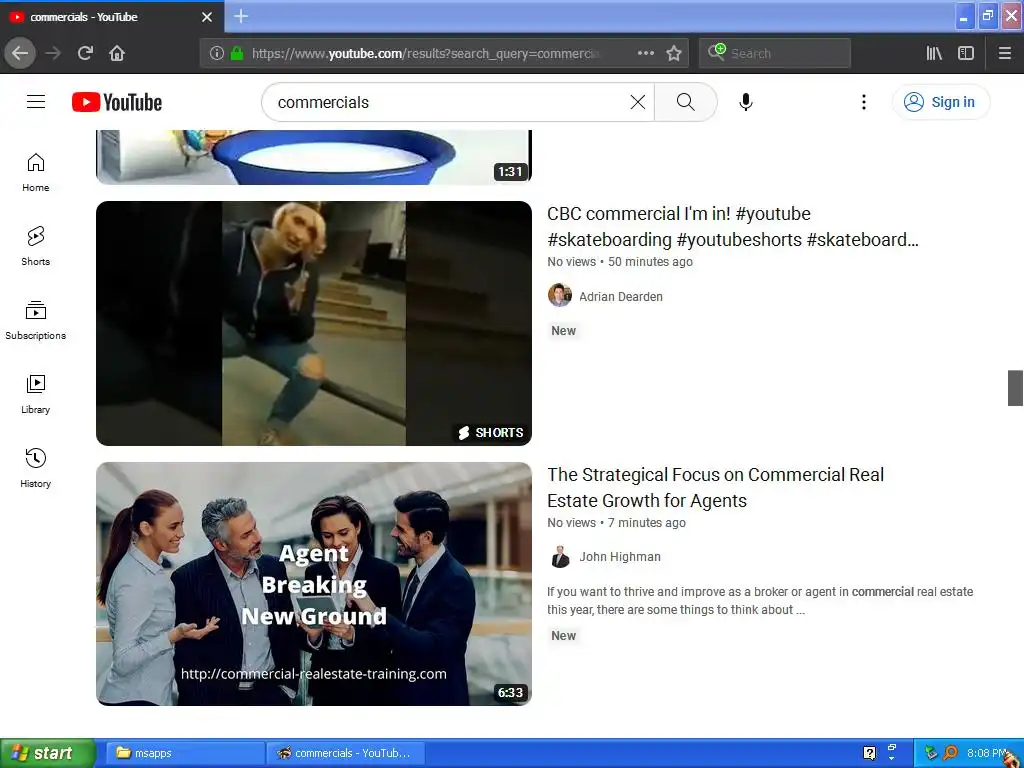Click the real estate video description text

click(x=760, y=601)
